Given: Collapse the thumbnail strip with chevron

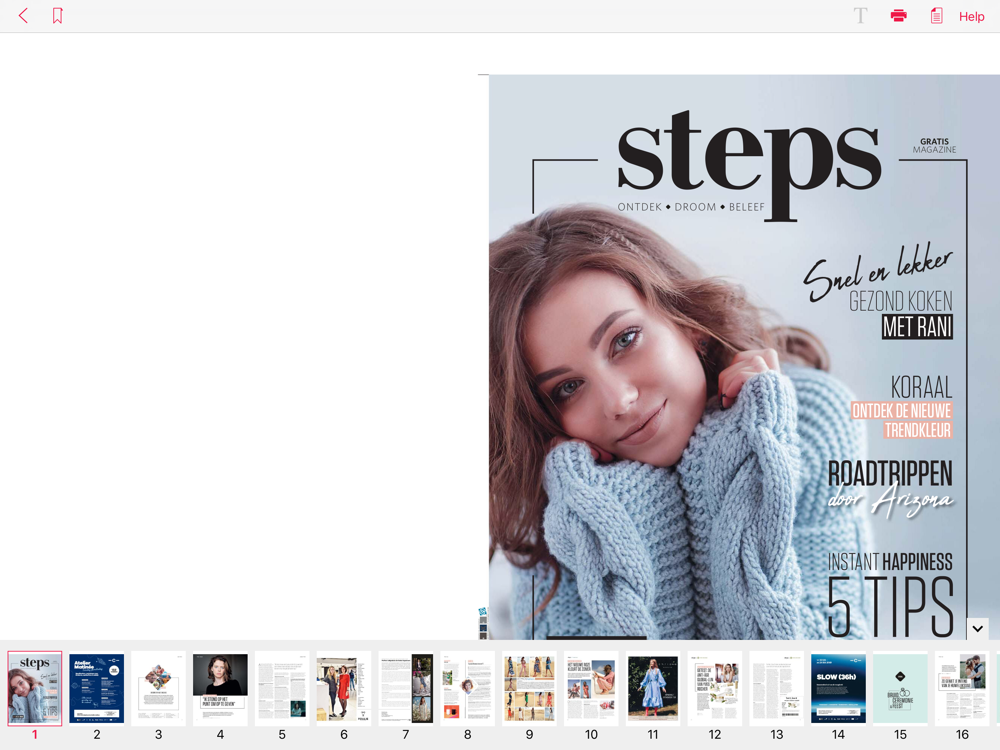Looking at the screenshot, I should 978,629.
